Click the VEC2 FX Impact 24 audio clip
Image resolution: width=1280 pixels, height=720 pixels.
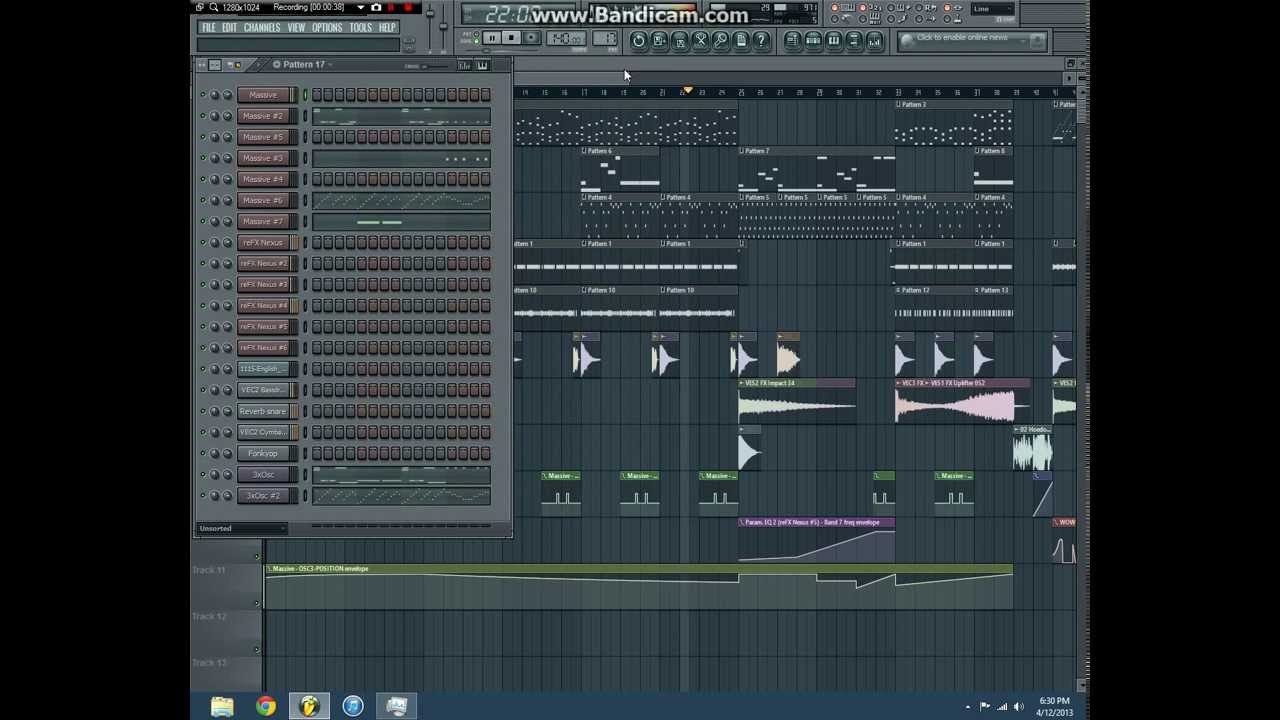point(797,400)
